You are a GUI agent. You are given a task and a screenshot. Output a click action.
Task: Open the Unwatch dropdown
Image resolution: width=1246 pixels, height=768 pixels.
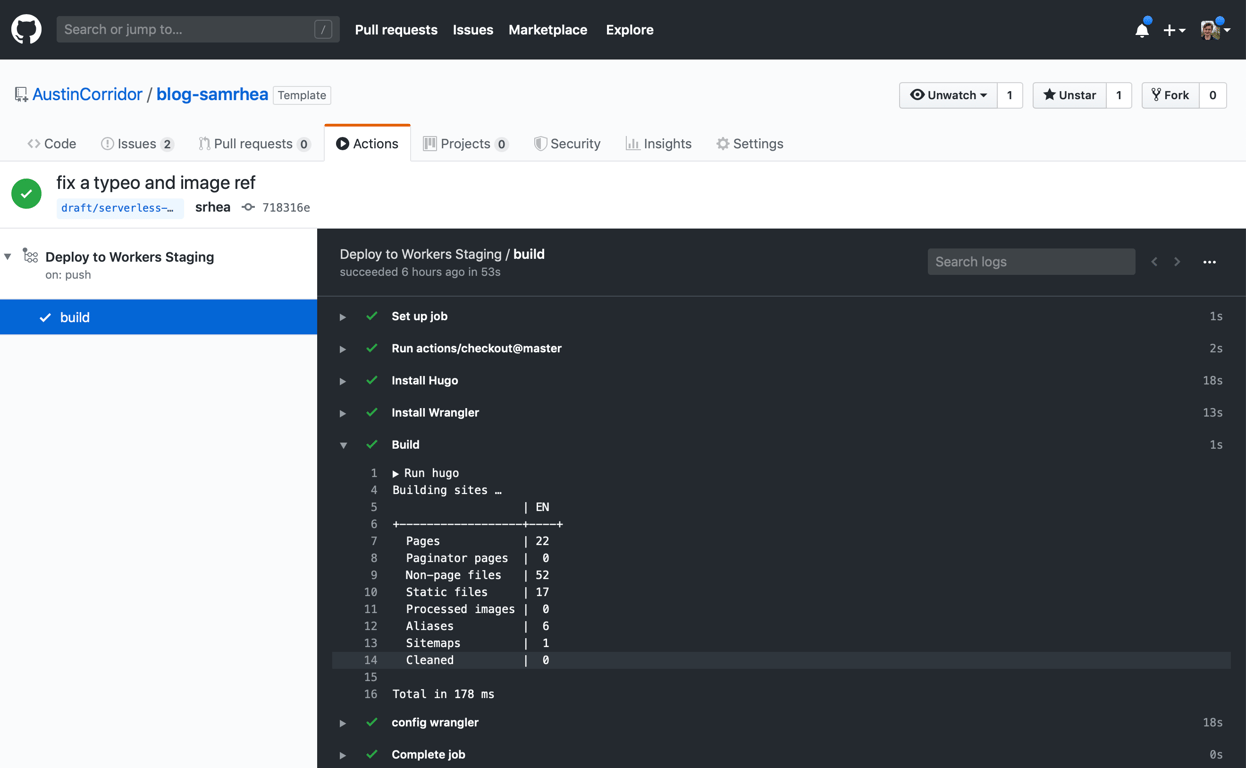pos(948,95)
